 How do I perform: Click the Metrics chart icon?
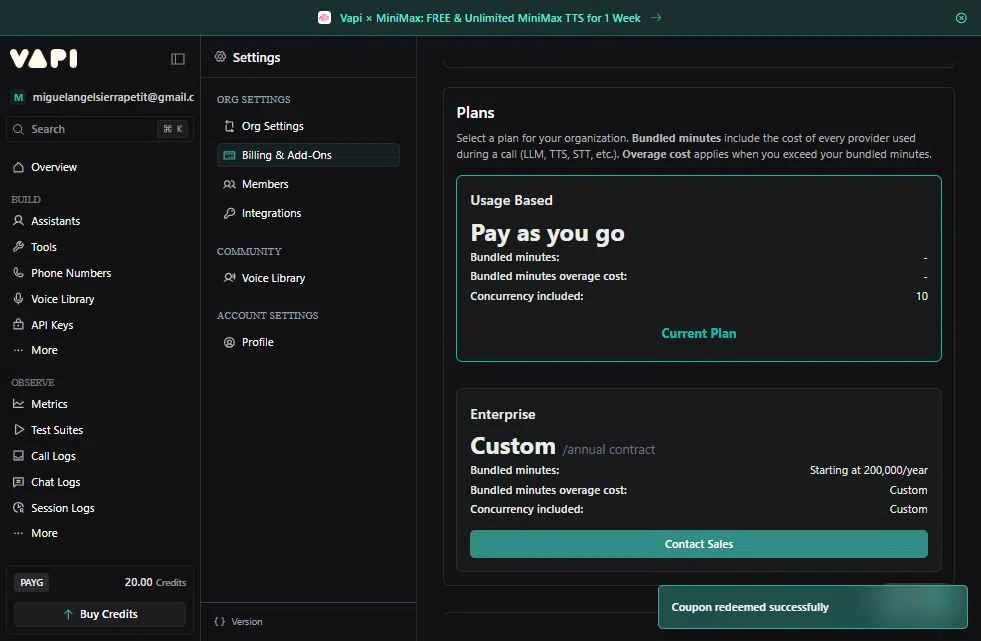tap(19, 404)
